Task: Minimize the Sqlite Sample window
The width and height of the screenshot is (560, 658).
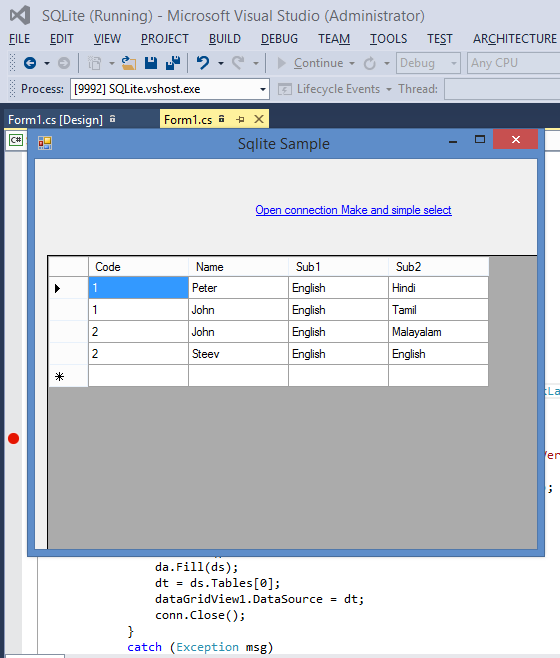Action: (x=453, y=141)
